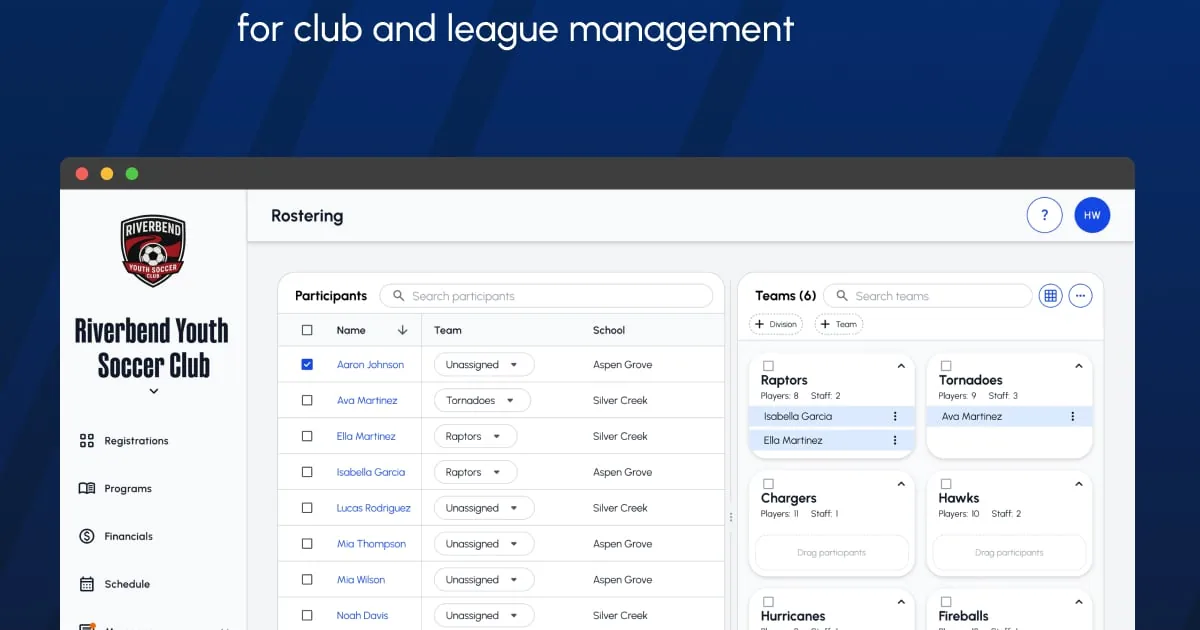Image resolution: width=1200 pixels, height=630 pixels.
Task: Check Isabella Garcia's row checkbox
Action: point(307,473)
